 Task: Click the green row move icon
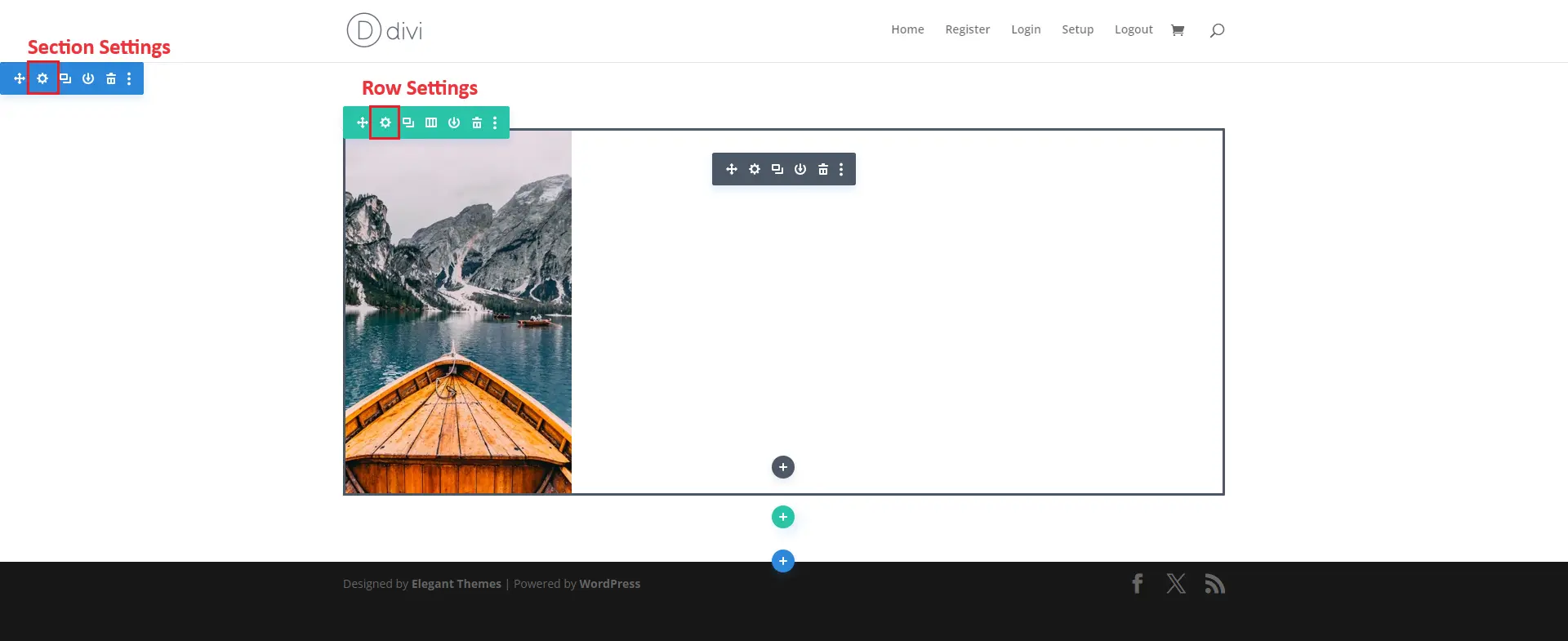point(363,122)
